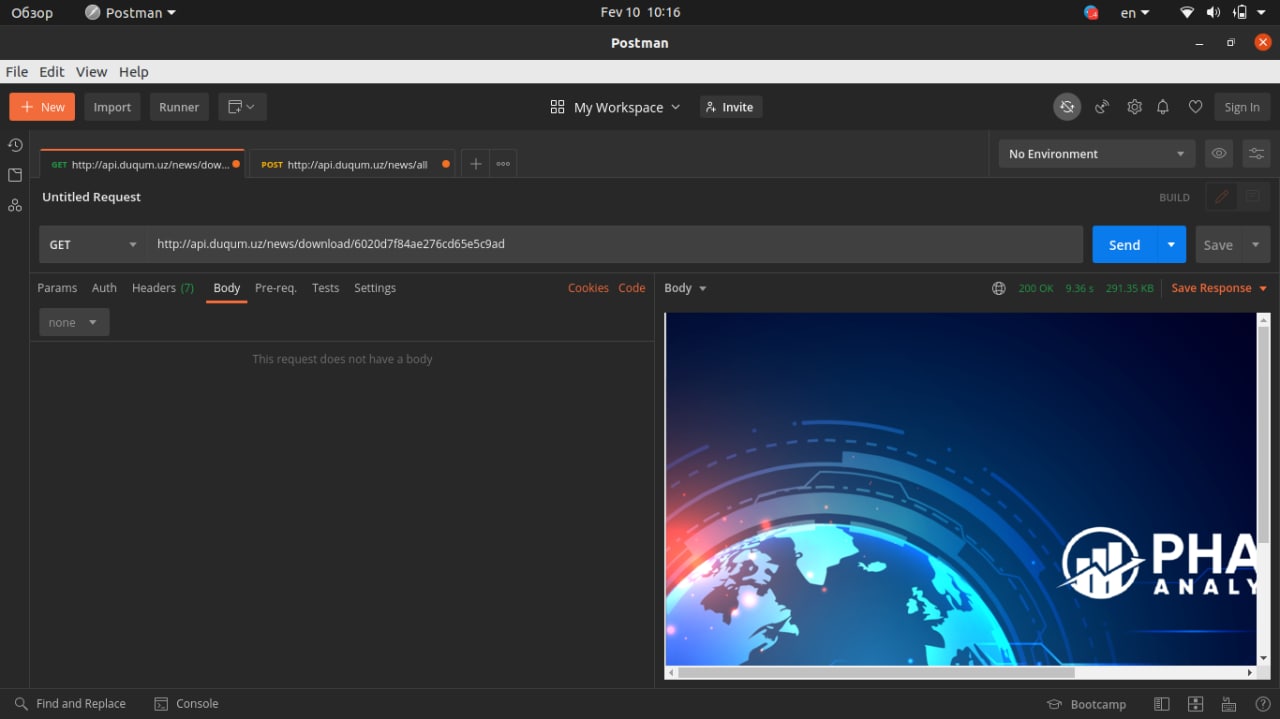Screen dimensions: 1280x719
Task: Open the Console
Action: 186,704
